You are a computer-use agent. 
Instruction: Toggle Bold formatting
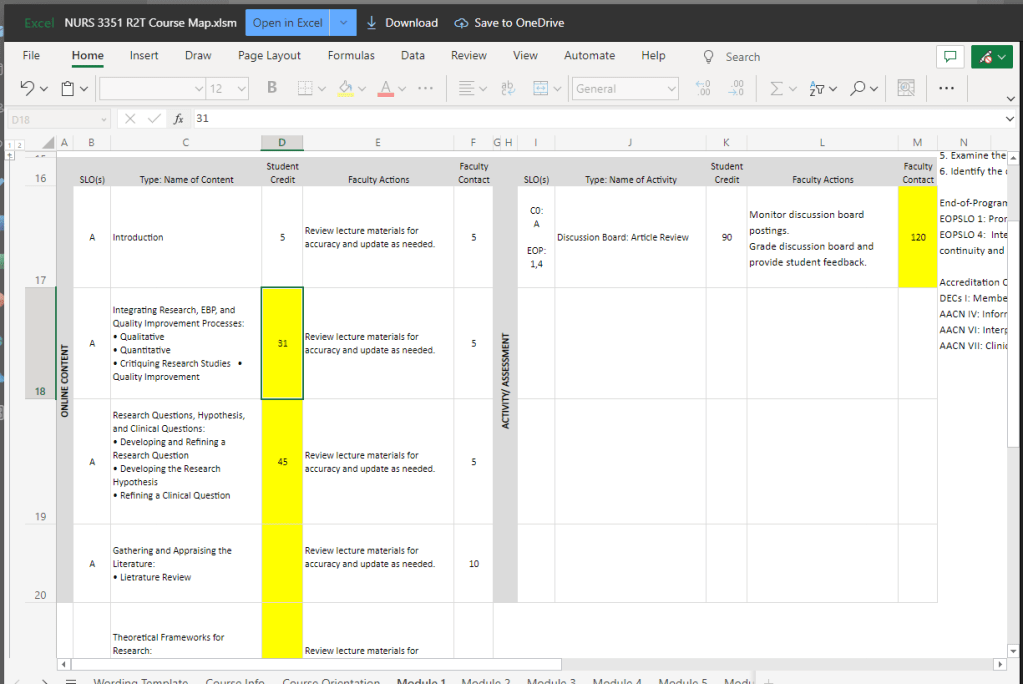click(272, 89)
